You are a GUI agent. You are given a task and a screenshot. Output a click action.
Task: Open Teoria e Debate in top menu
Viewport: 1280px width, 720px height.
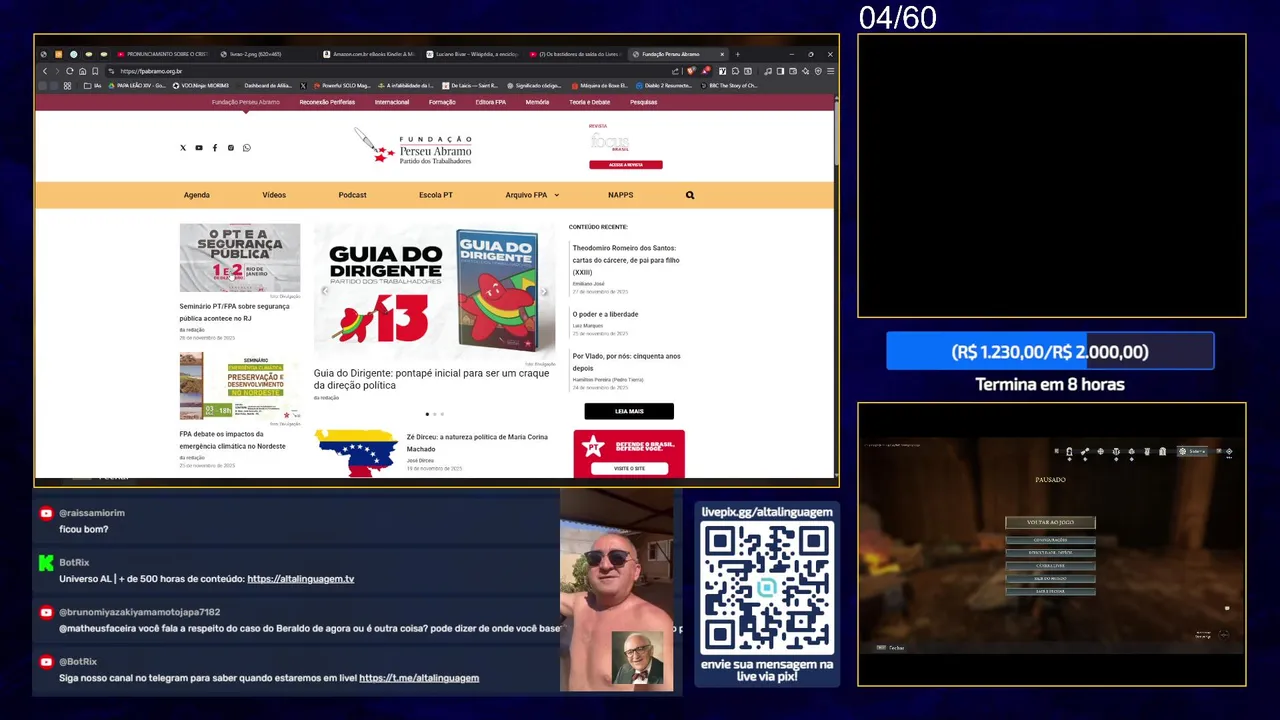point(589,102)
